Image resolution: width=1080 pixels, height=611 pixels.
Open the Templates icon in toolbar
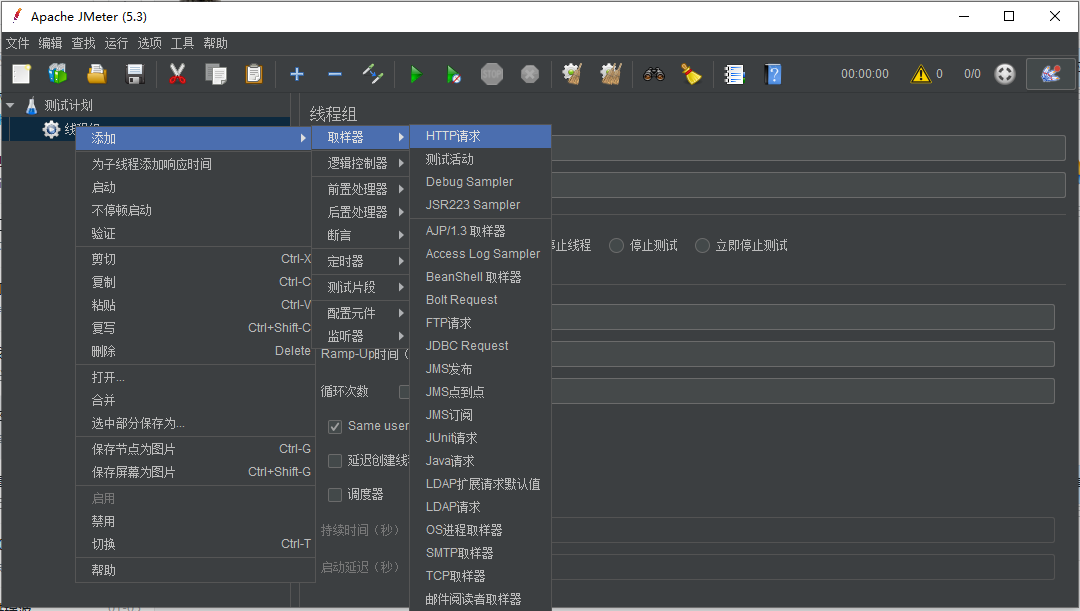[x=58, y=74]
